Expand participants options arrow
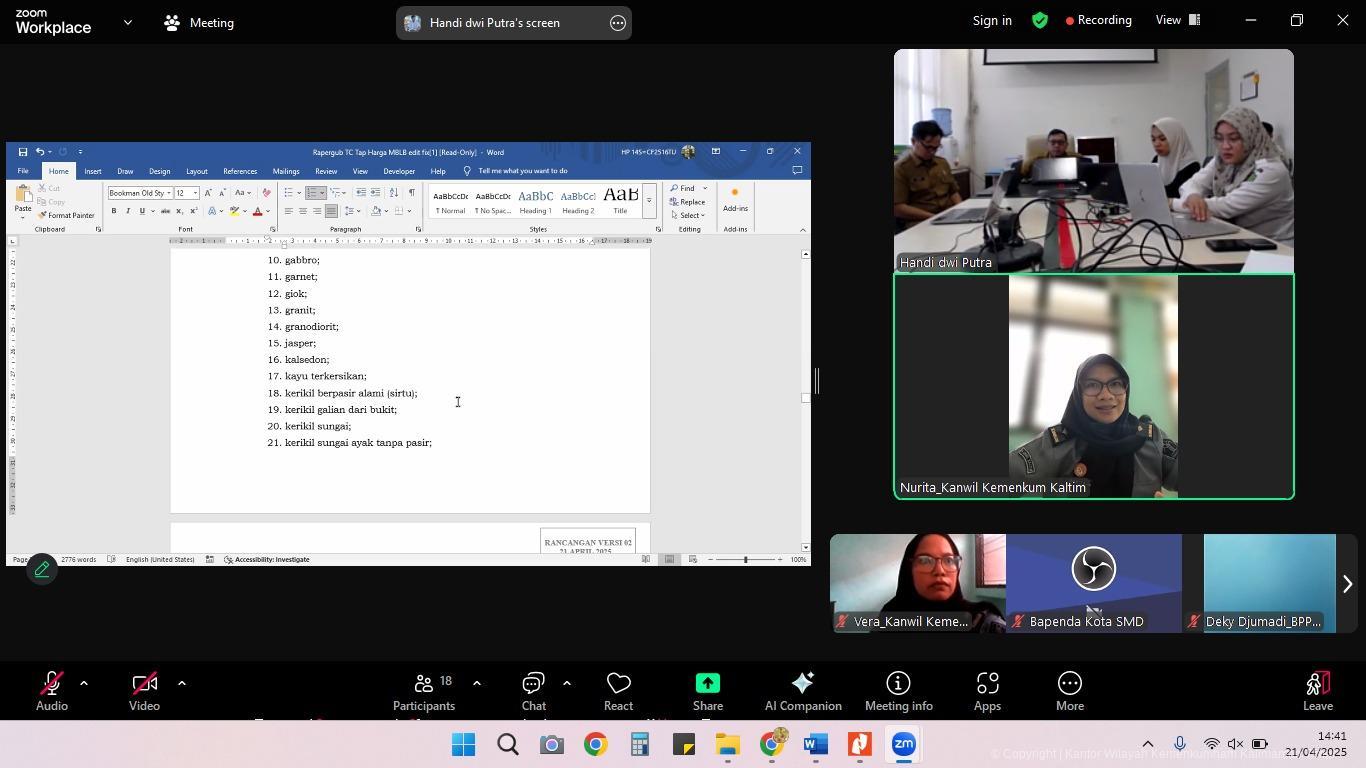 pyautogui.click(x=476, y=684)
